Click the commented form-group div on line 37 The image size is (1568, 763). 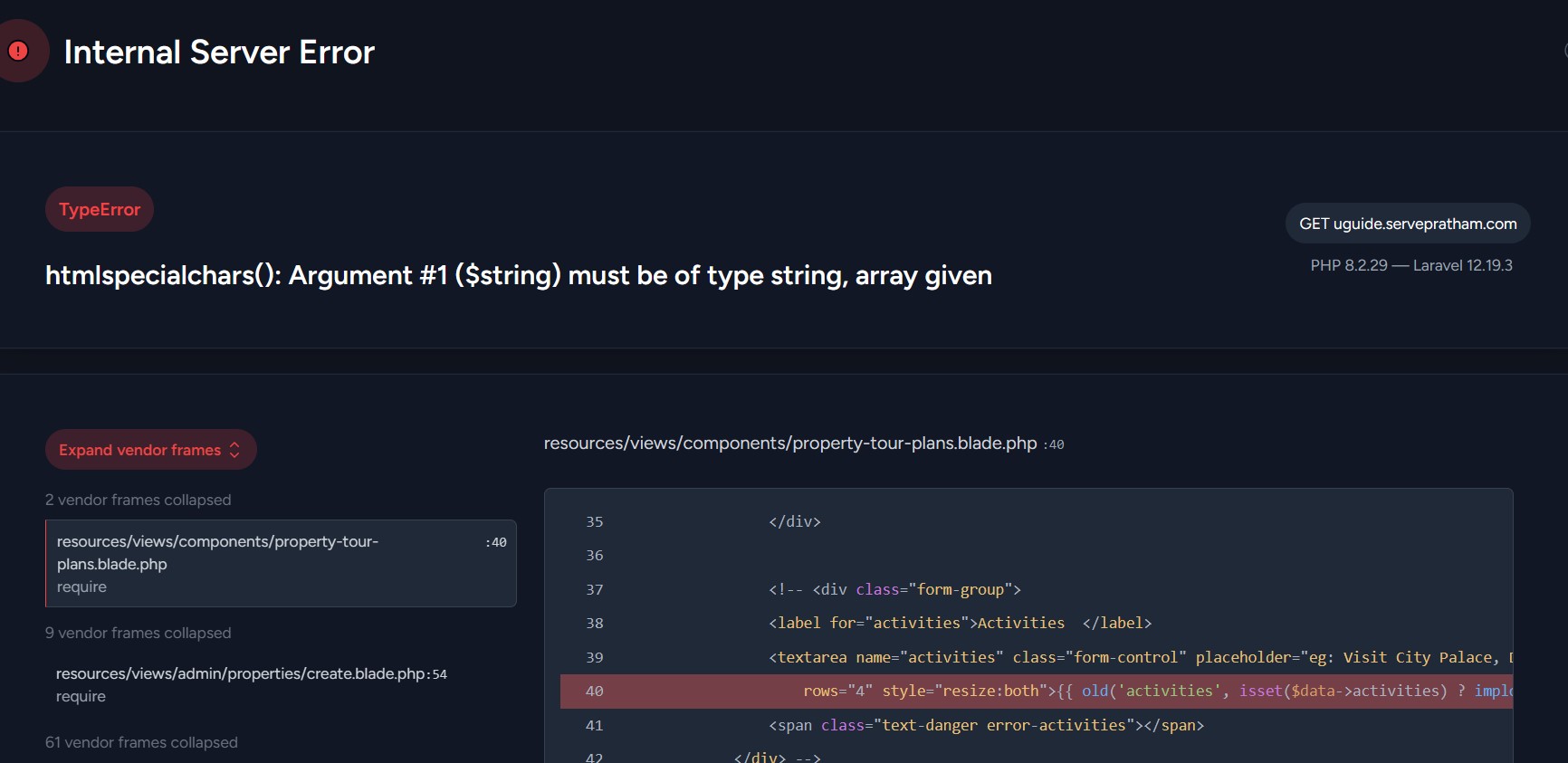click(894, 590)
